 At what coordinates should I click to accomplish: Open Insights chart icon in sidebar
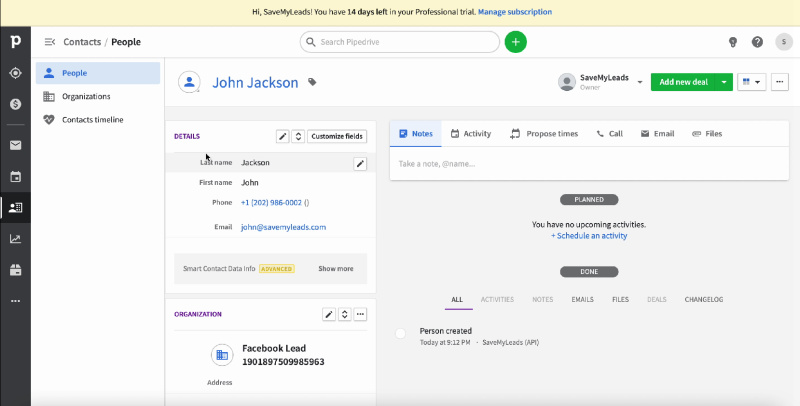point(15,239)
